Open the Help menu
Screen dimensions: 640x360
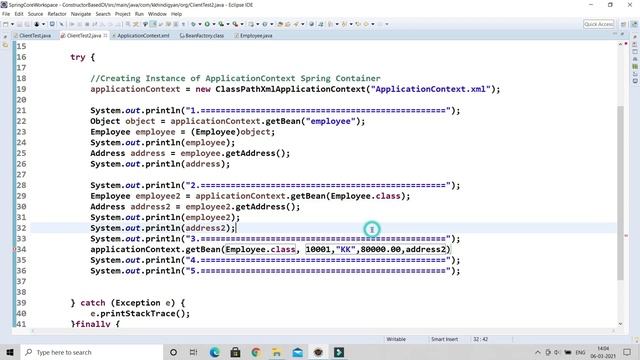(176, 14)
